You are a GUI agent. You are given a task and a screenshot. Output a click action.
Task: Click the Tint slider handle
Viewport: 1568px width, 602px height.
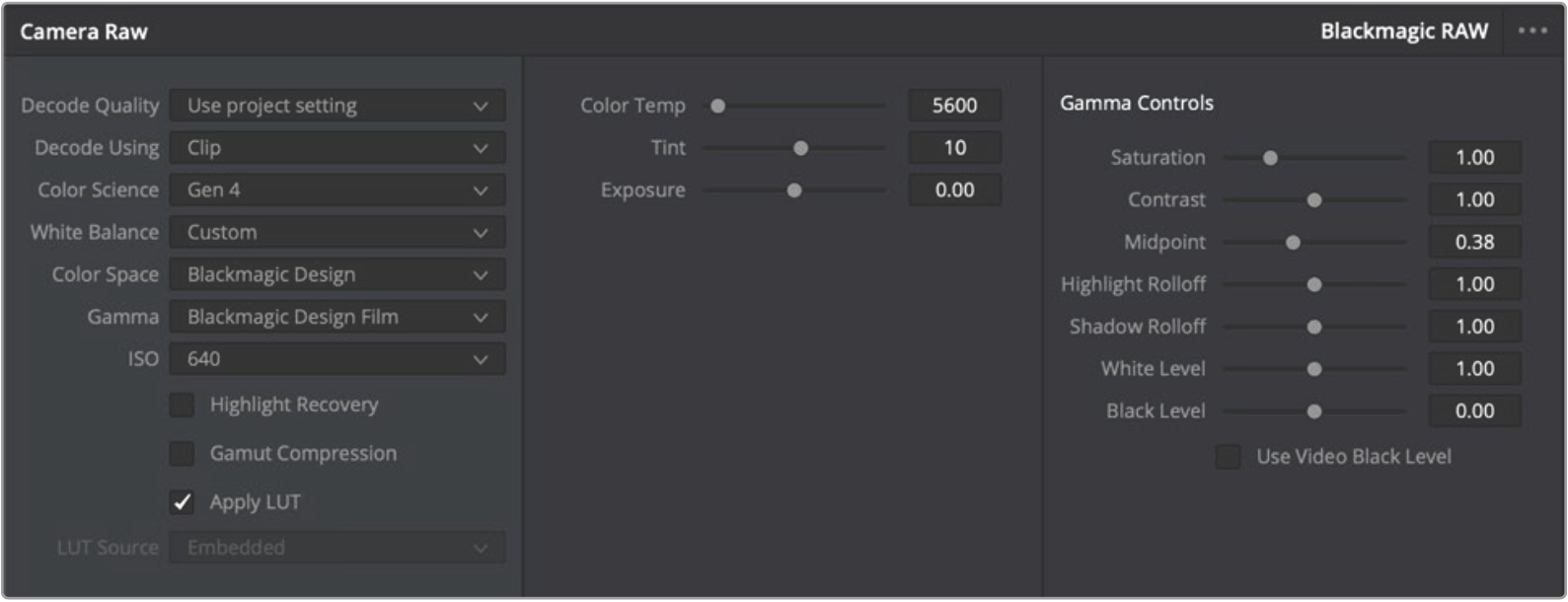(801, 148)
